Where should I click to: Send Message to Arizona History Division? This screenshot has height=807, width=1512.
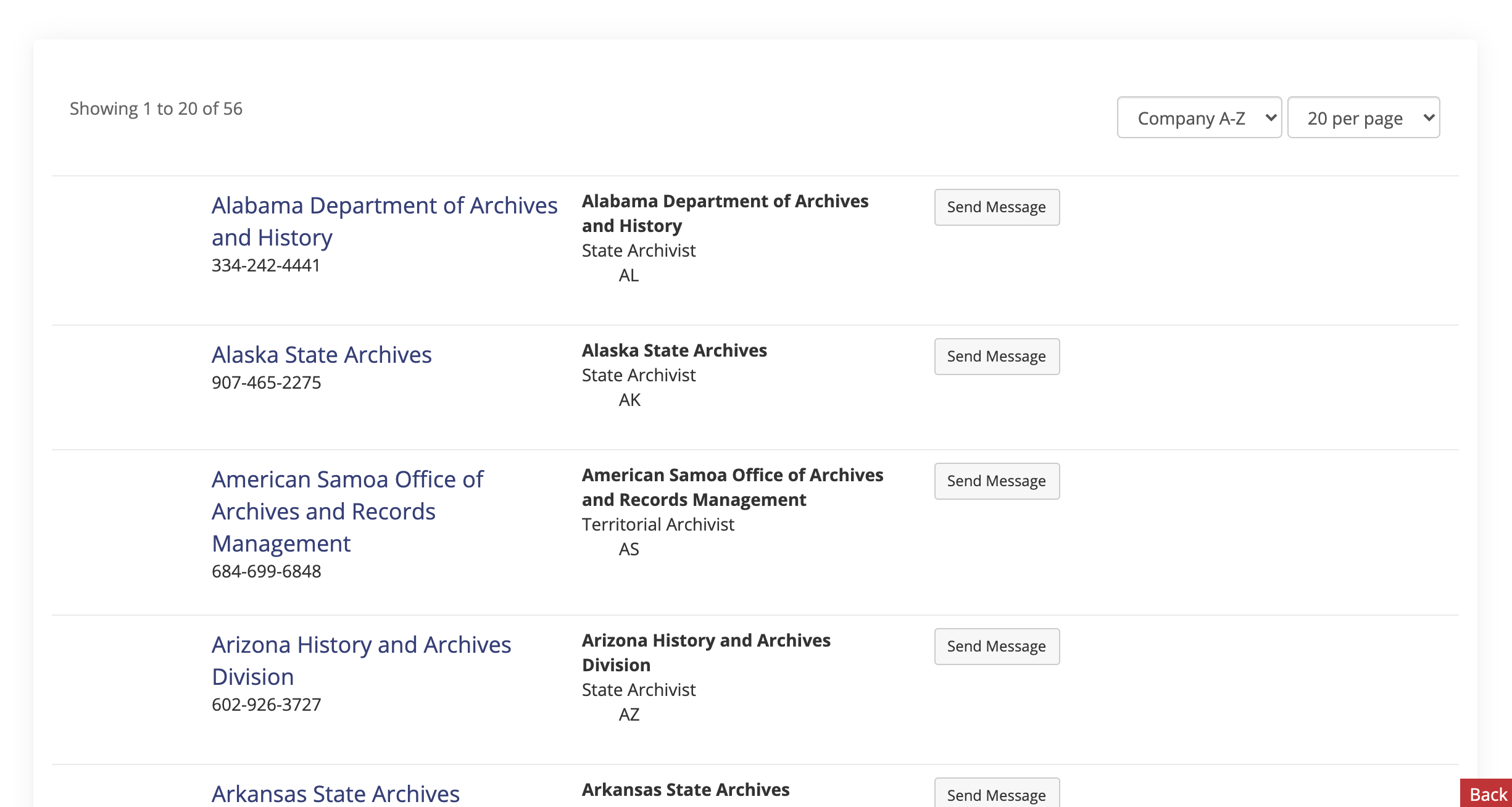tap(996, 647)
